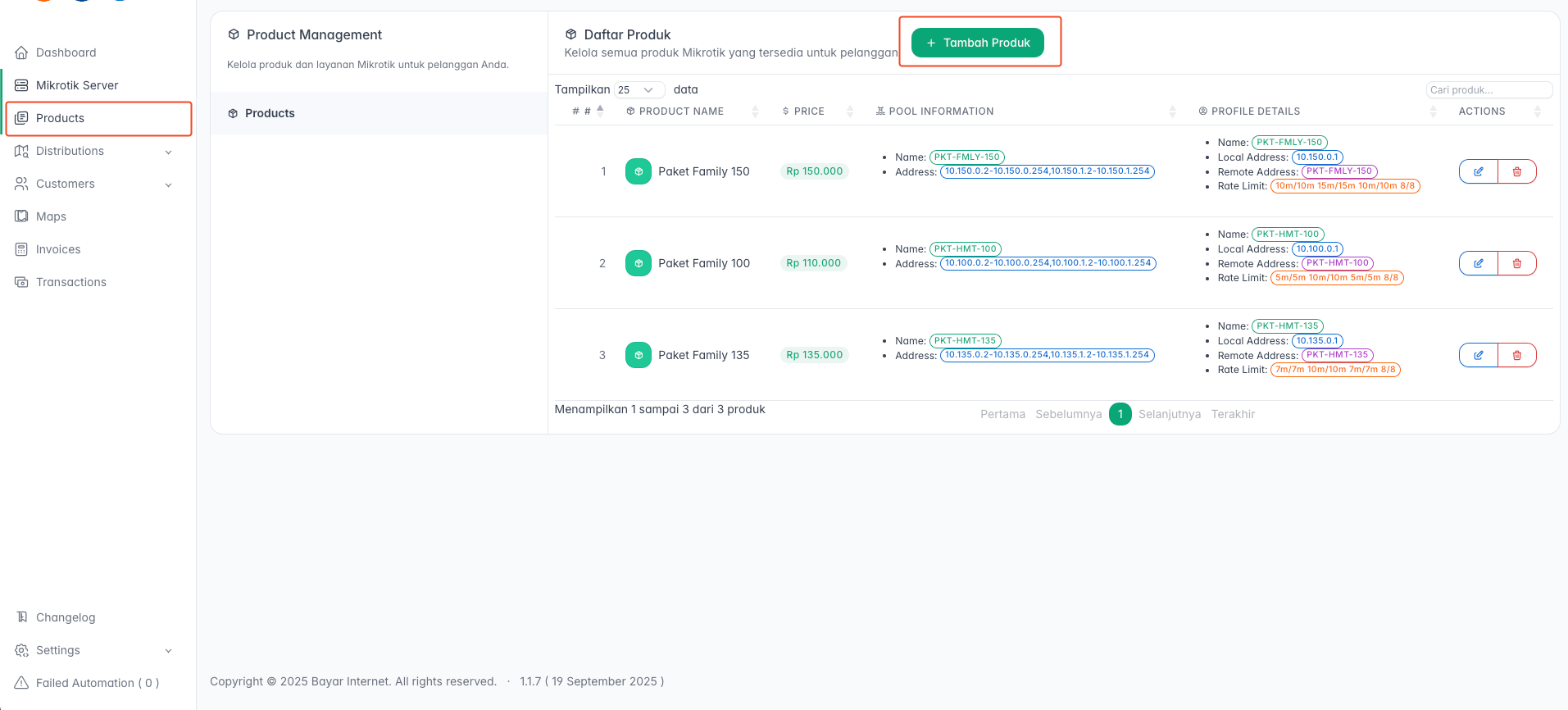Click the Selanjutnya pagination link
1568x710 pixels.
(x=1169, y=414)
